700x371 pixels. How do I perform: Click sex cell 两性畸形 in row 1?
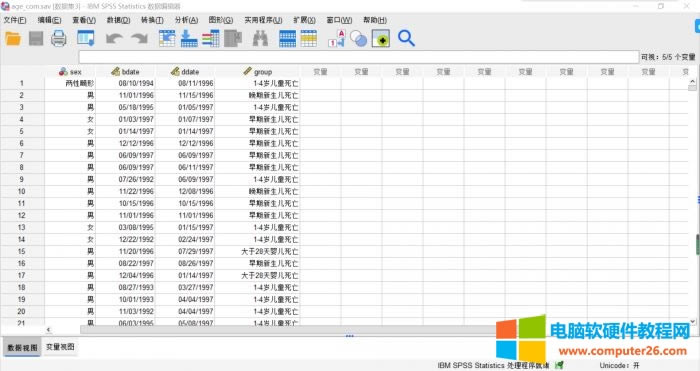click(70, 83)
